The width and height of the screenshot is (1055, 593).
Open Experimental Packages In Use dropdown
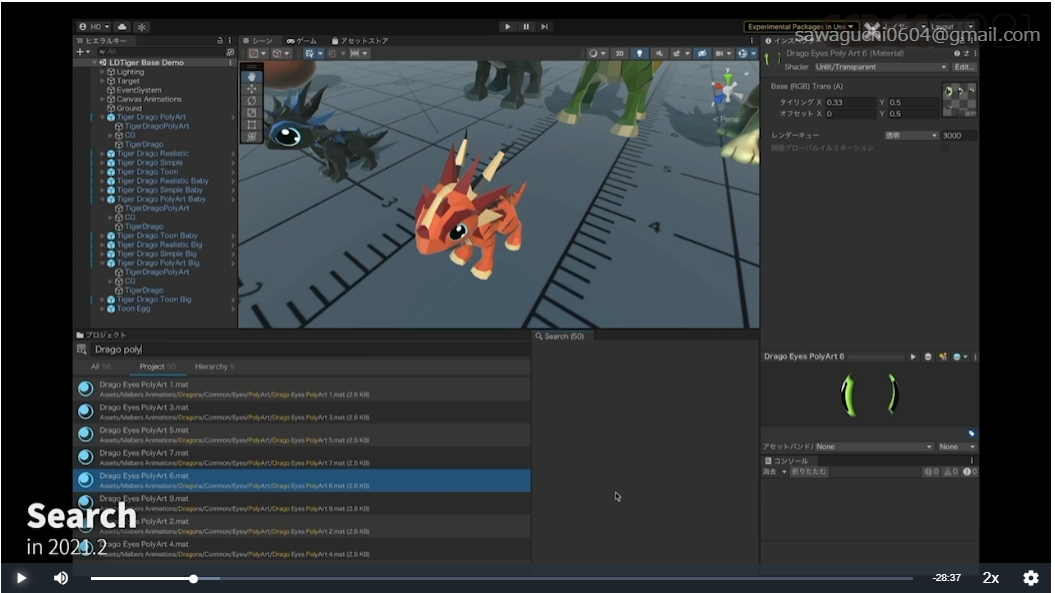tap(800, 27)
